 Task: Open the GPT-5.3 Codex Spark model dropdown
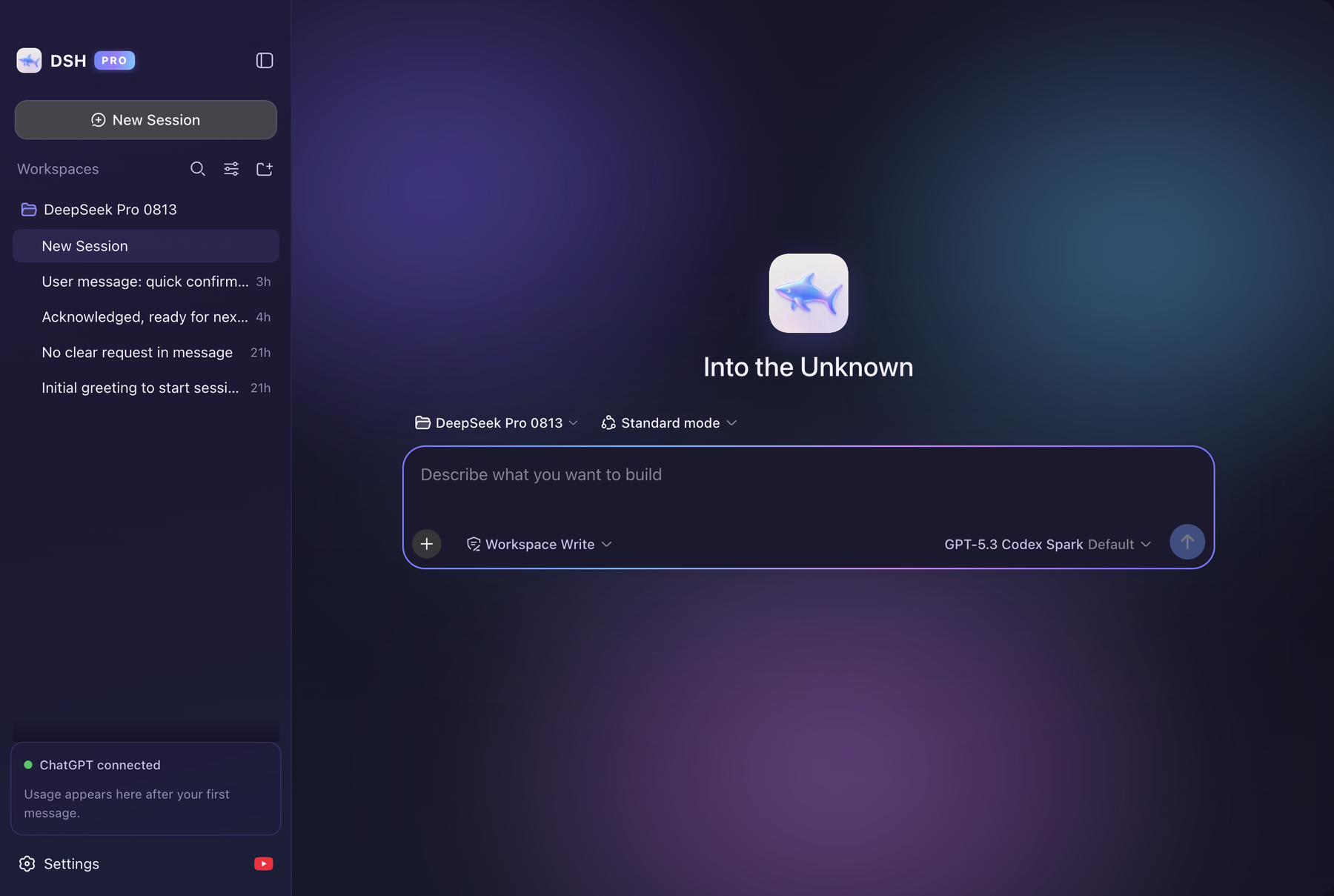pyautogui.click(x=1048, y=545)
